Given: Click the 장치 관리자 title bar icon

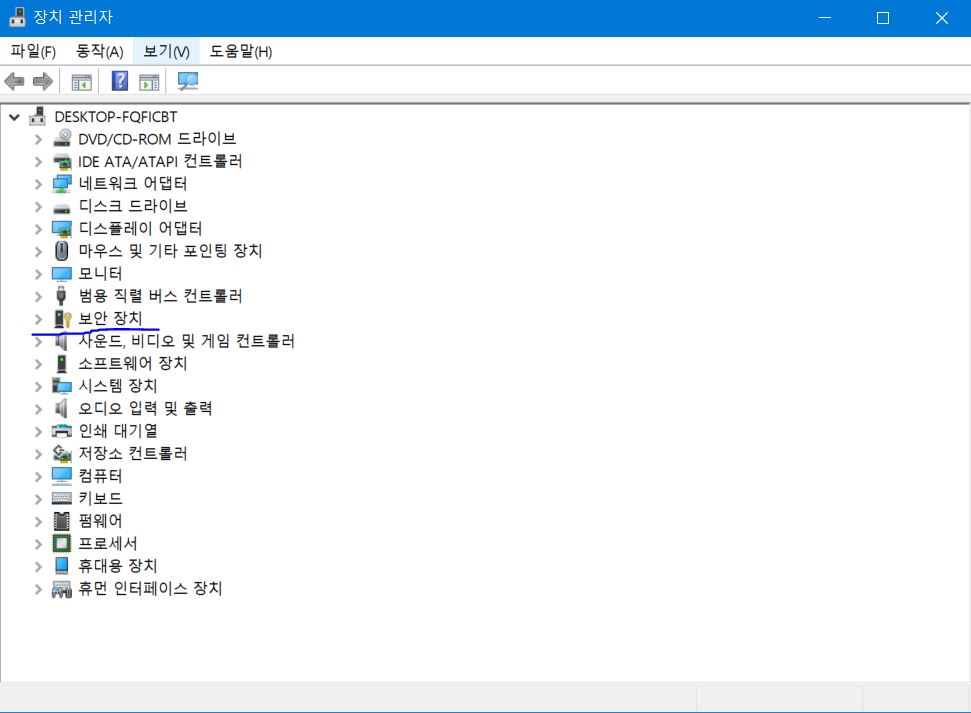Looking at the screenshot, I should coord(17,17).
